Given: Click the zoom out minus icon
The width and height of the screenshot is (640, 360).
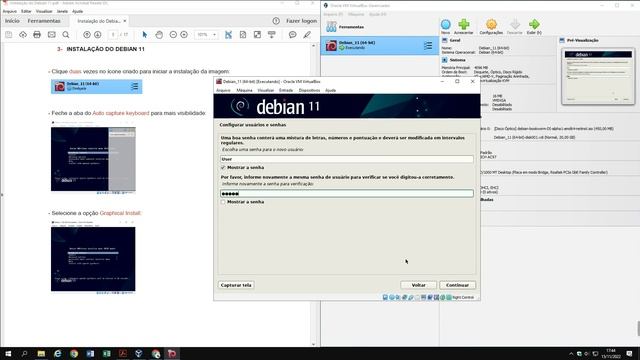Looking at the screenshot, I should (x=173, y=35).
